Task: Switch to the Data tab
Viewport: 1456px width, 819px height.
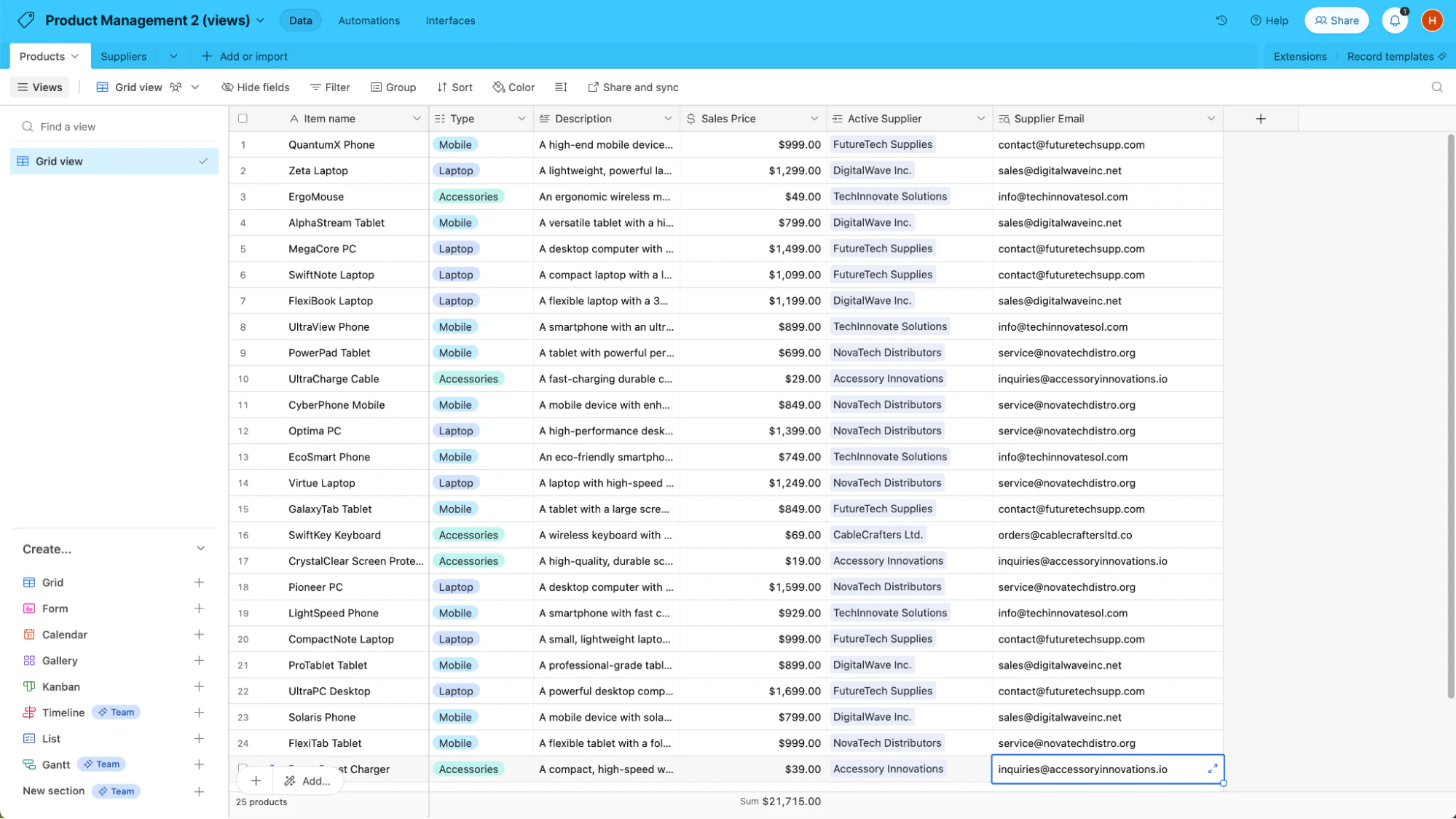Action: click(300, 20)
